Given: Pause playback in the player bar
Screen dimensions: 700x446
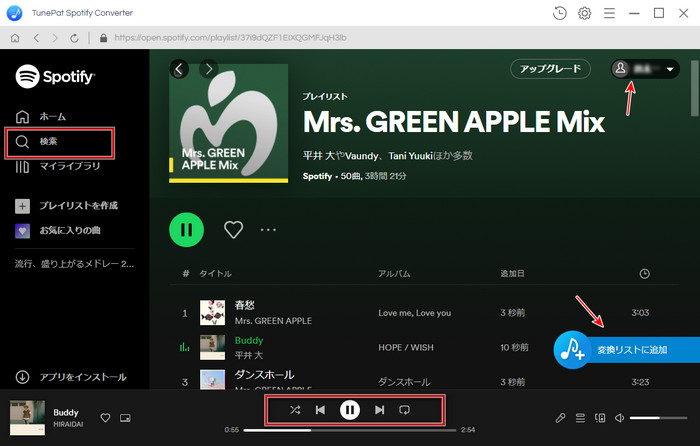Looking at the screenshot, I should pos(350,410).
